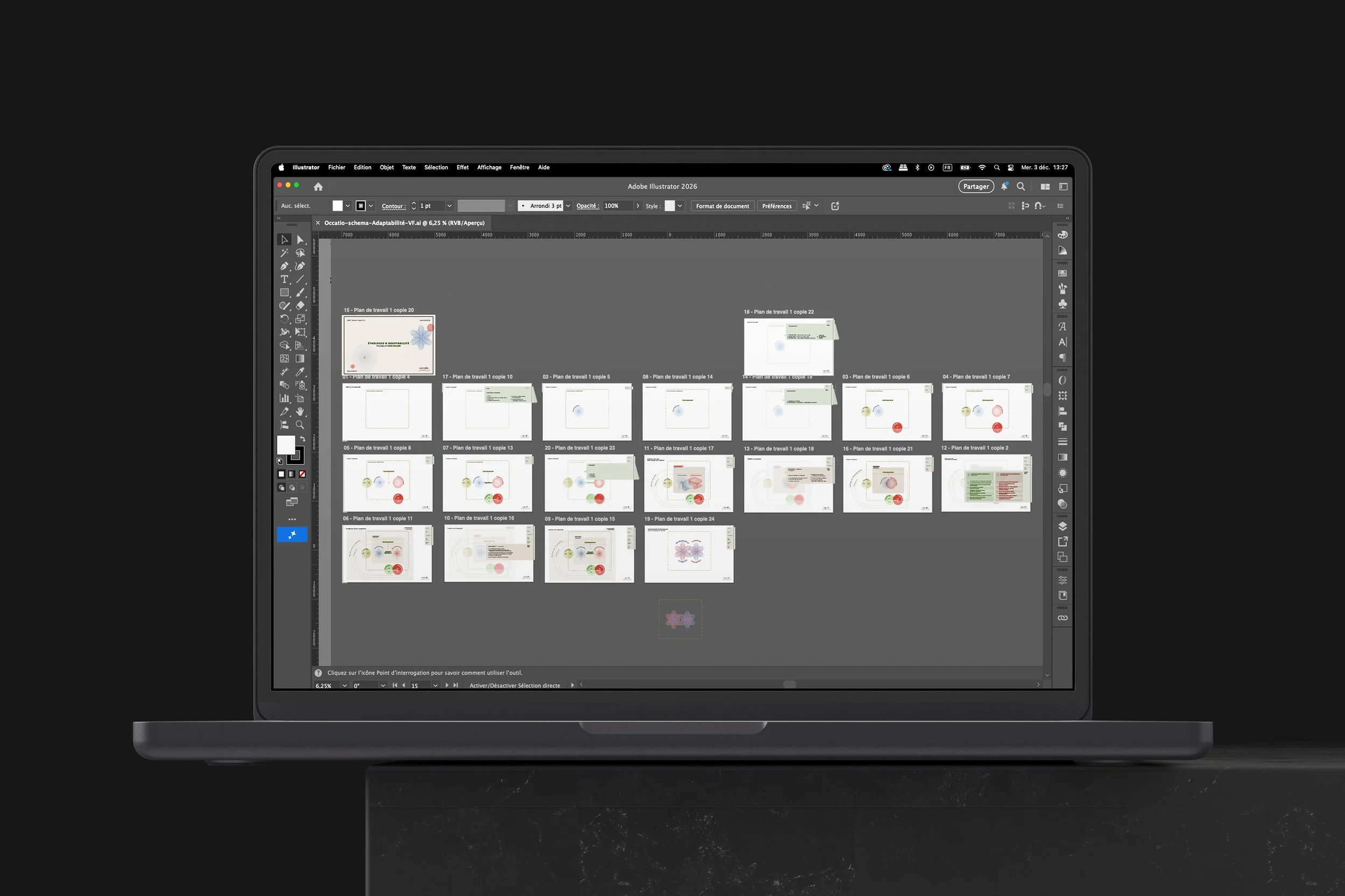Open artboard navigation number dropdown
The height and width of the screenshot is (896, 1345).
pos(436,685)
